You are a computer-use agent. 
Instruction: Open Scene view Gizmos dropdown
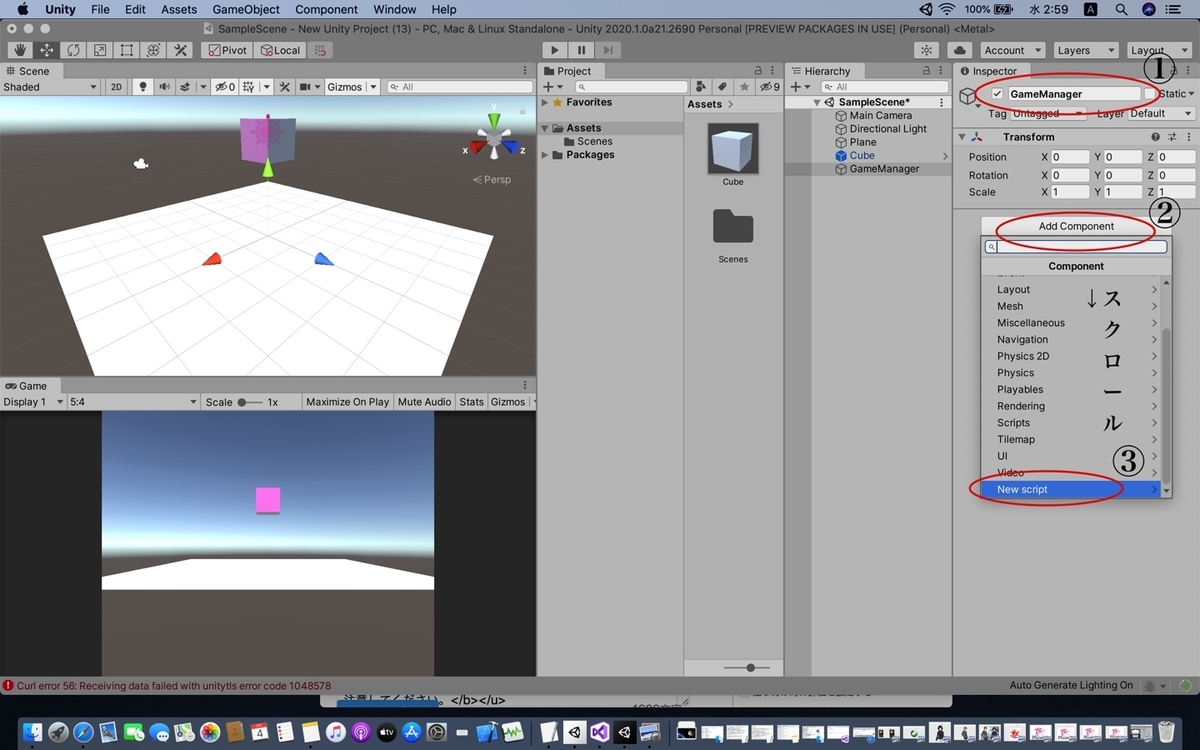(352, 87)
